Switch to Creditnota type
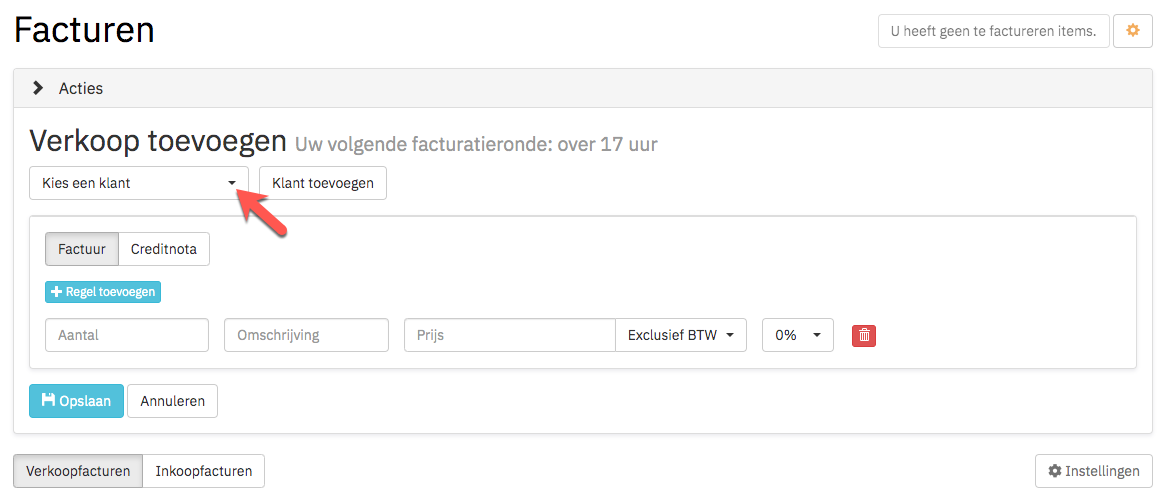 tap(164, 249)
